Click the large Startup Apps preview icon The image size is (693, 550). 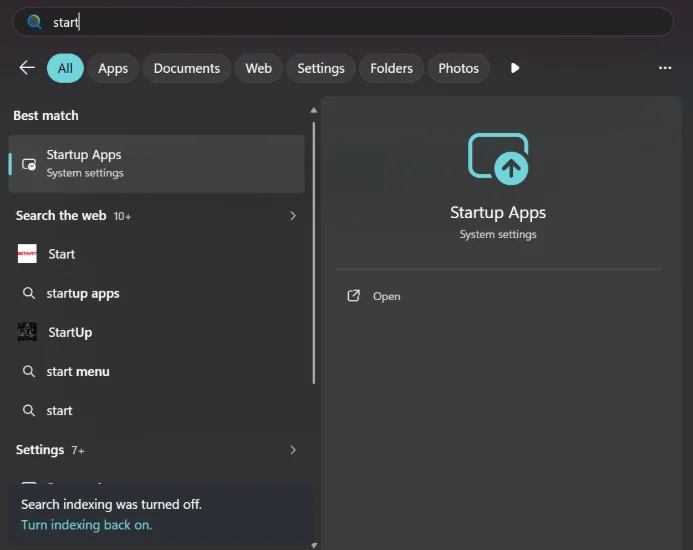click(x=498, y=159)
